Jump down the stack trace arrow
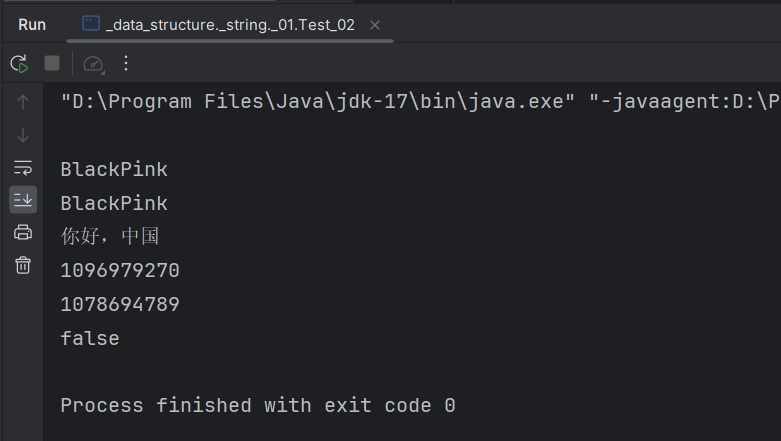Image resolution: width=781 pixels, height=441 pixels. click(x=23, y=135)
